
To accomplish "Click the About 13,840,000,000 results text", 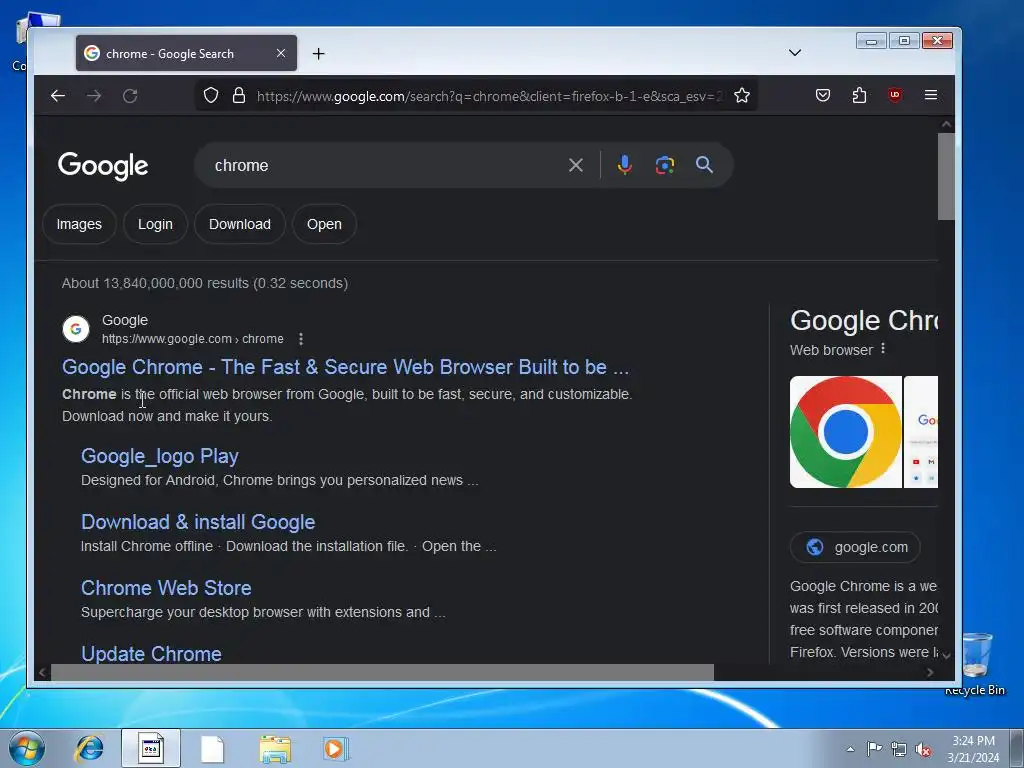I will click(x=204, y=283).
